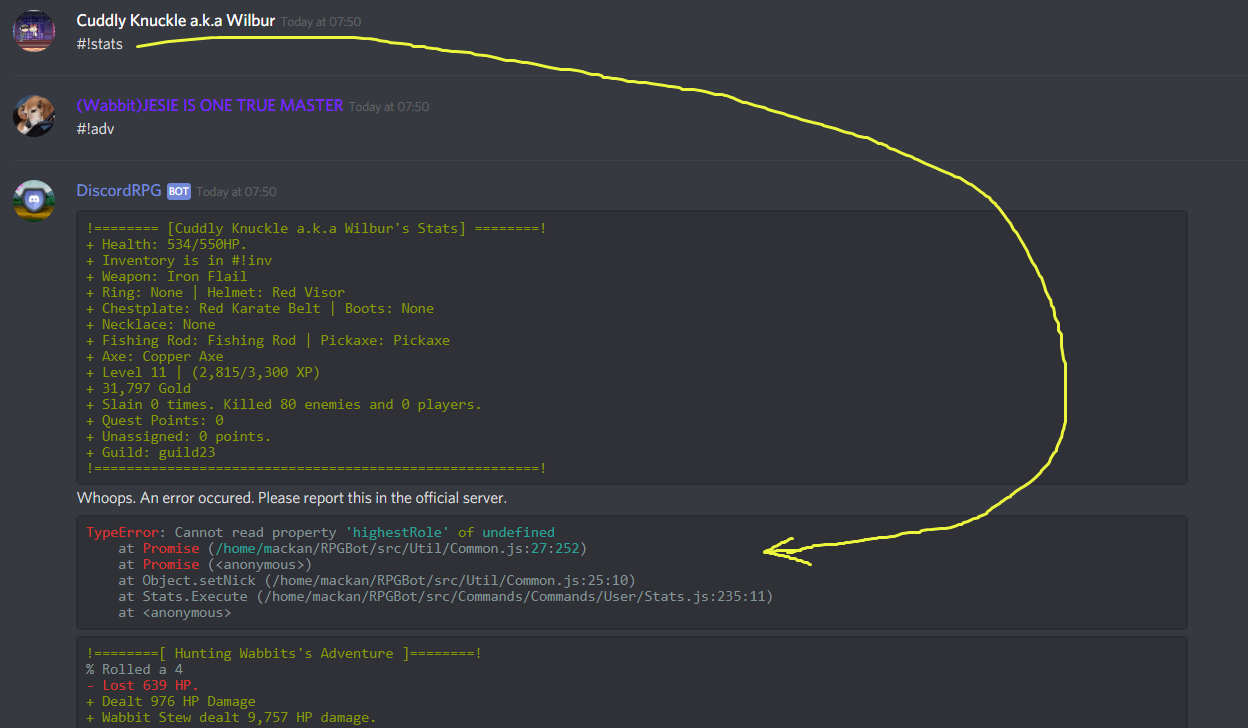This screenshot has width=1248, height=728.
Task: Click the '- Lost 639 HP.' line
Action: tap(143, 685)
